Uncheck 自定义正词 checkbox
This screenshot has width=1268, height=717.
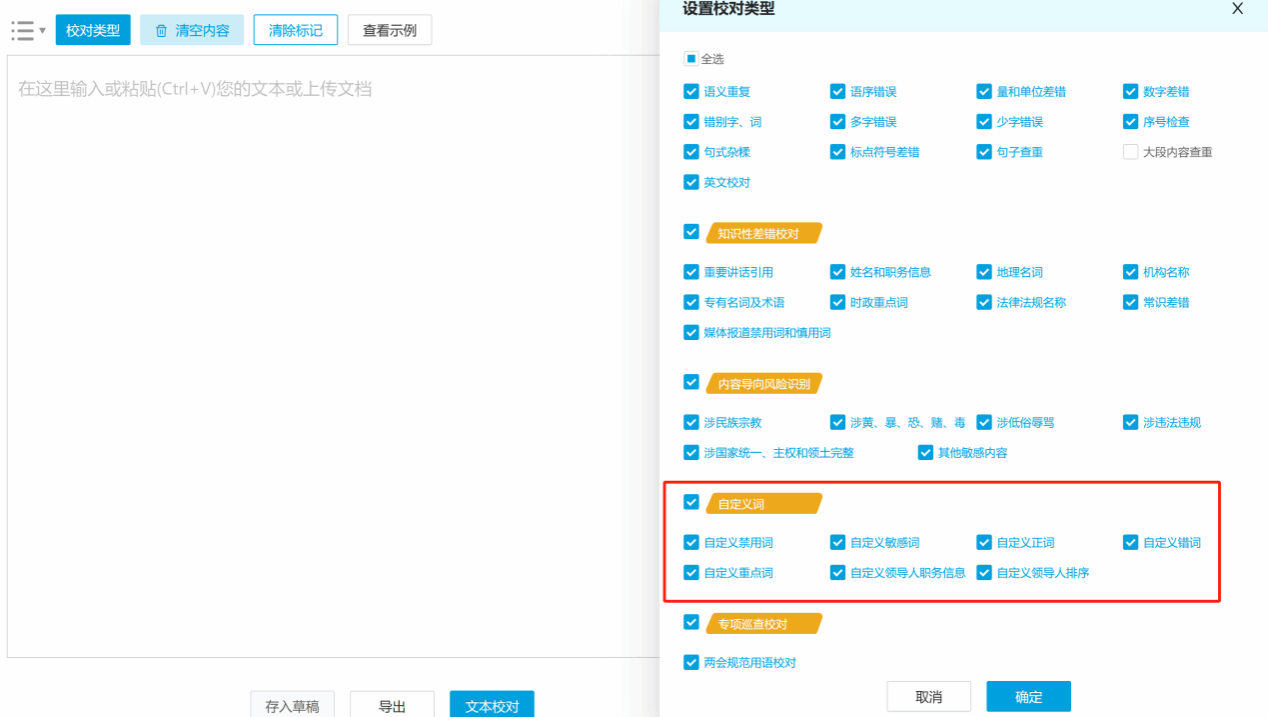pos(984,543)
